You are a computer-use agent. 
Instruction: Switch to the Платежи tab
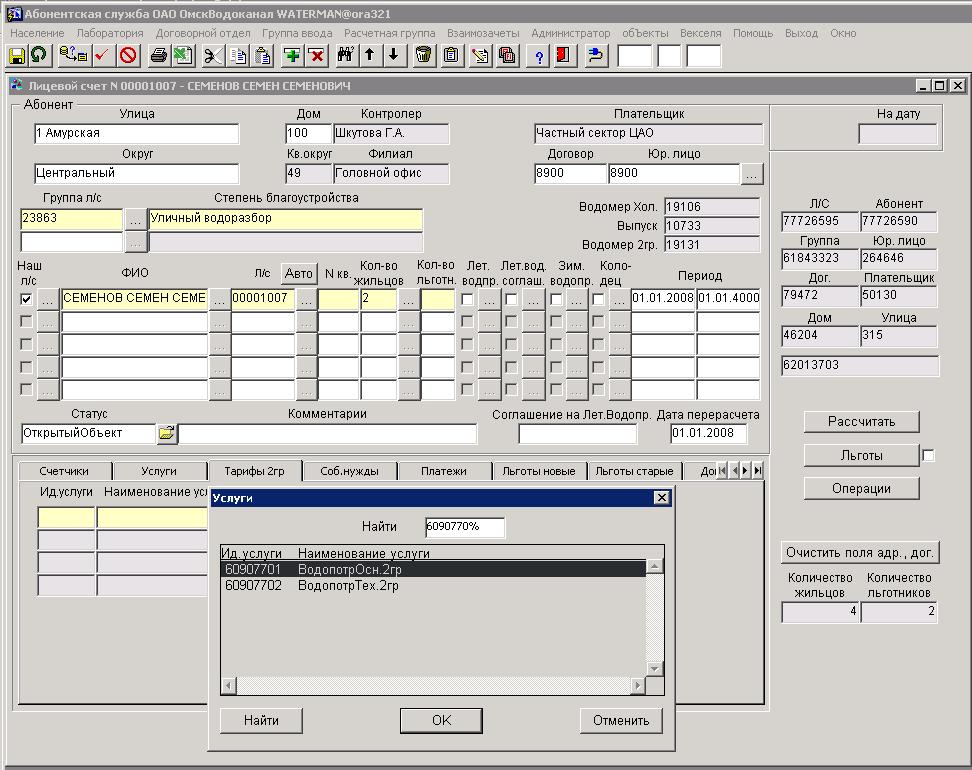tap(443, 471)
